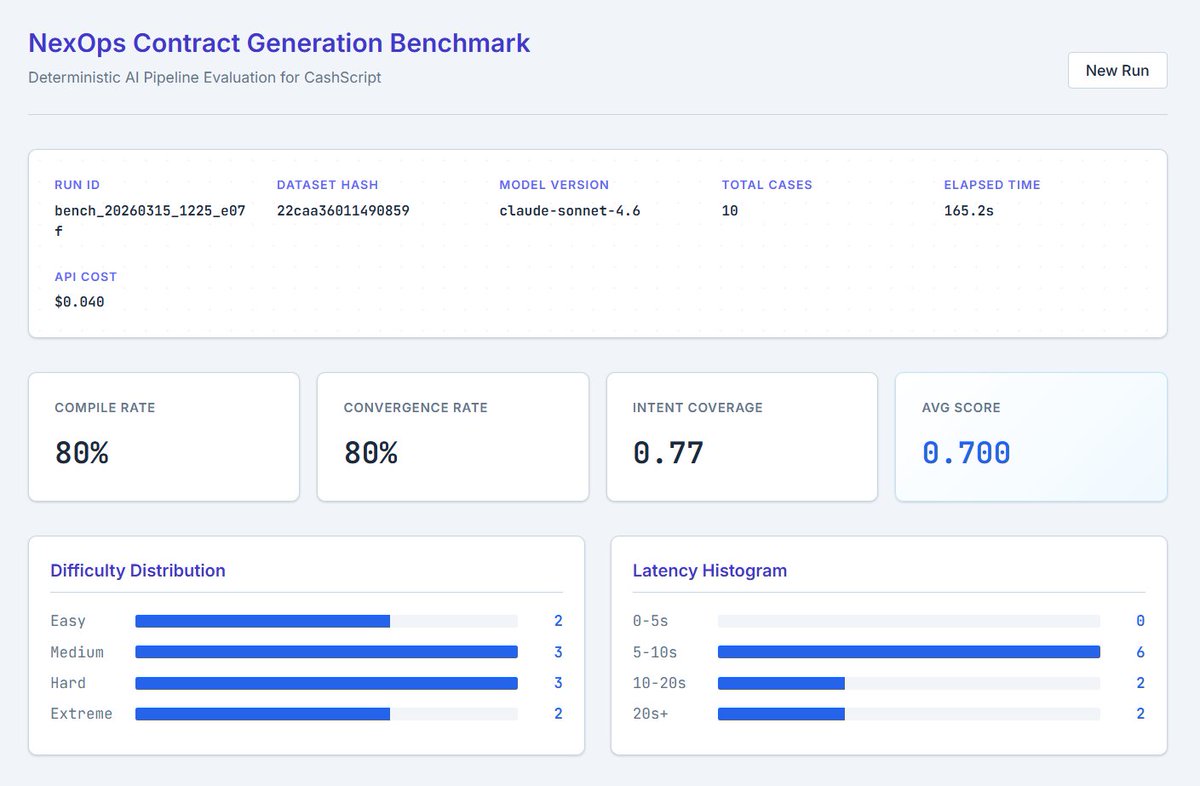This screenshot has width=1200, height=786.
Task: Click the 5-10s latency bar
Action: tap(909, 652)
